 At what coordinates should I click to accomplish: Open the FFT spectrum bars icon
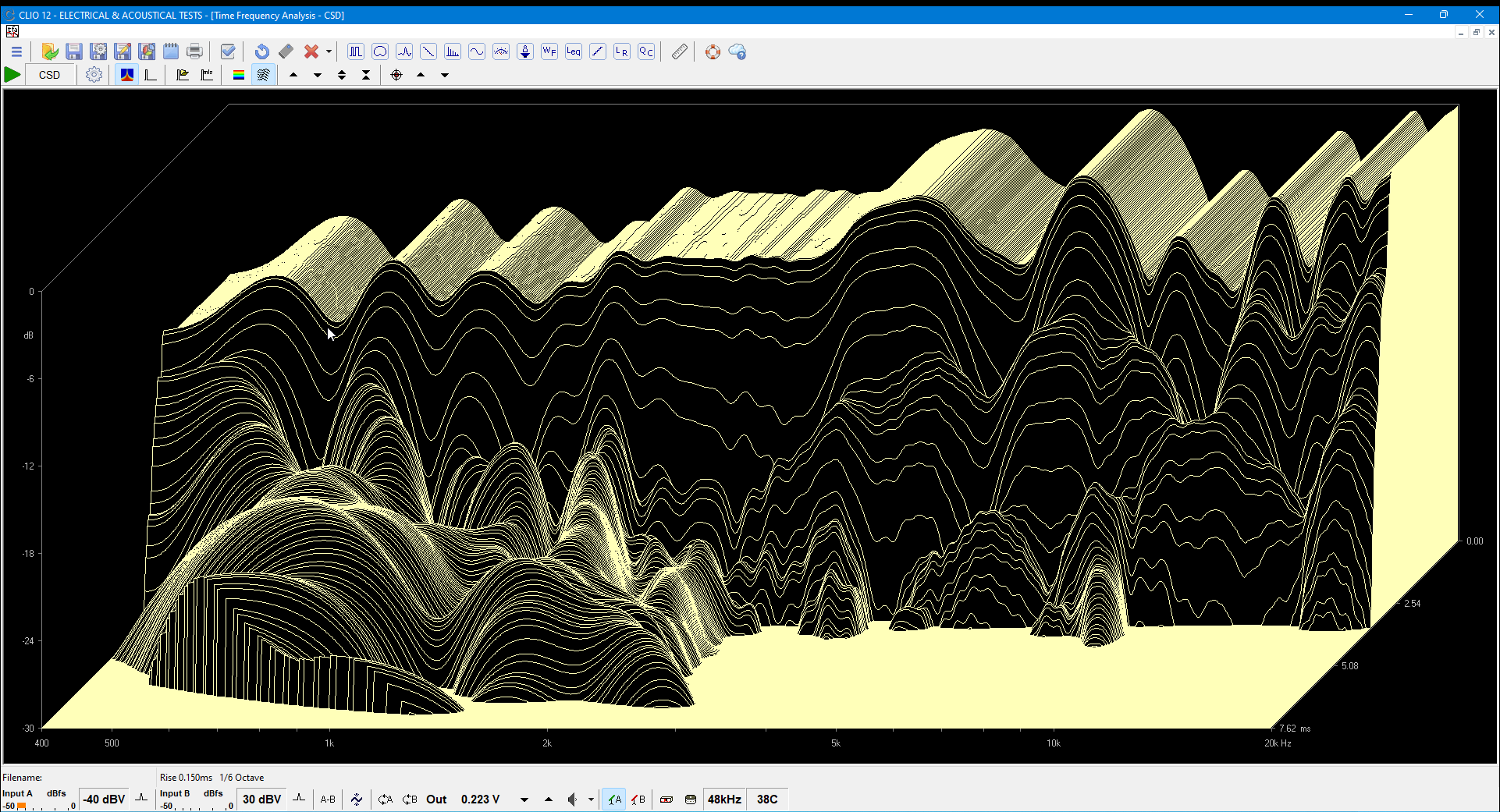(453, 51)
